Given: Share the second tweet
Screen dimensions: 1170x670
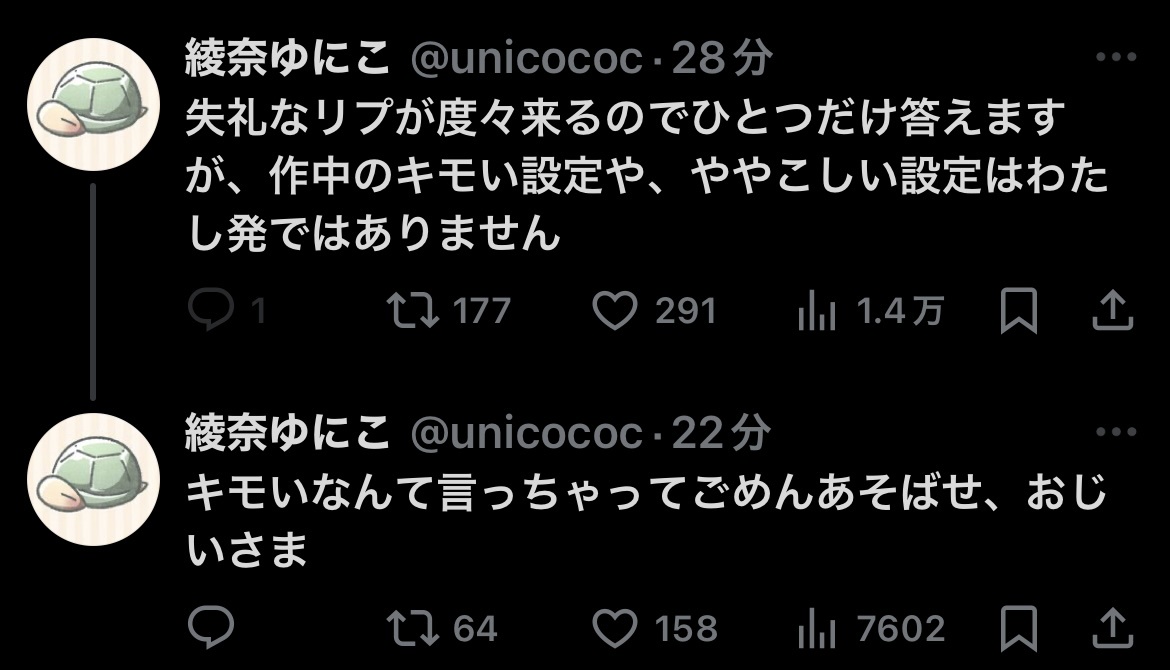Looking at the screenshot, I should [1113, 628].
